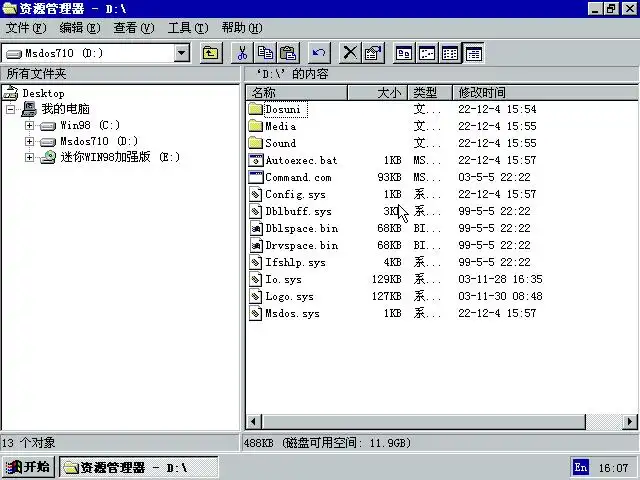
Task: Select Msdos710 (D:) in folder tree
Action: [99, 141]
